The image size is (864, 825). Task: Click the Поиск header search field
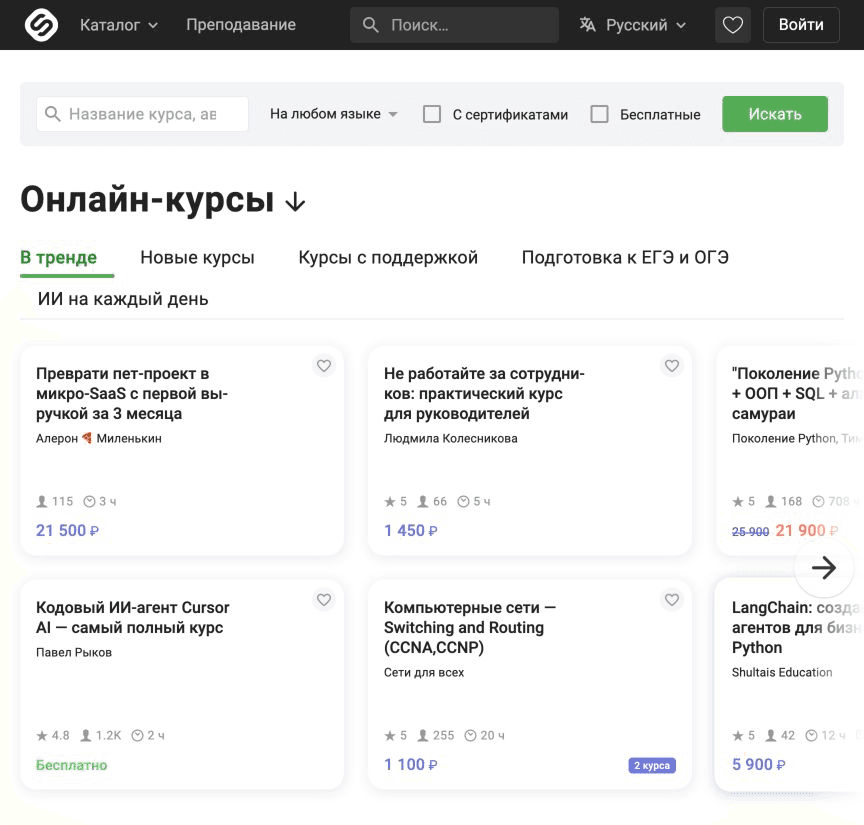click(454, 25)
